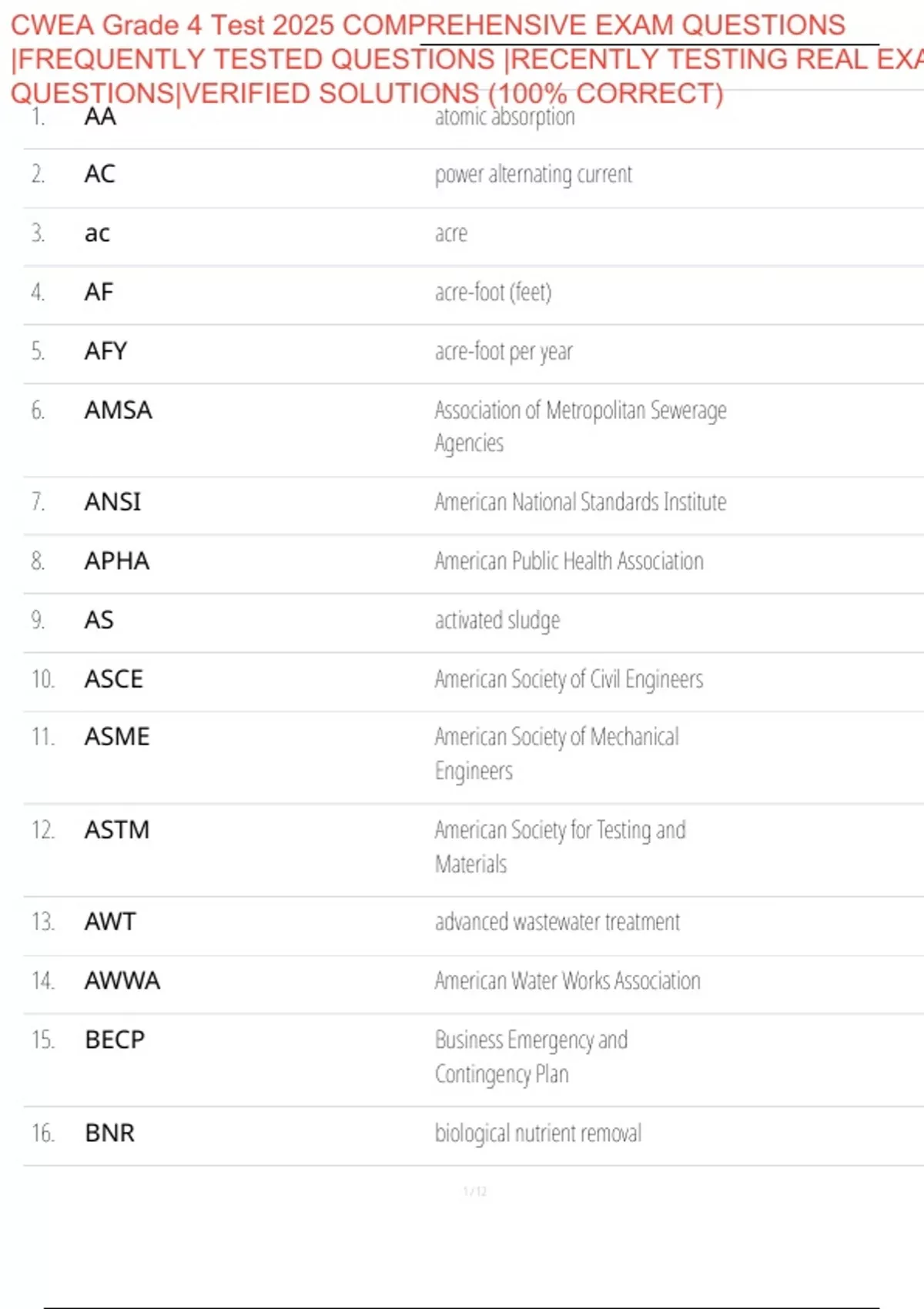Screen dimensions: 924x1309
Task: Select the ASME term
Action: [116, 737]
